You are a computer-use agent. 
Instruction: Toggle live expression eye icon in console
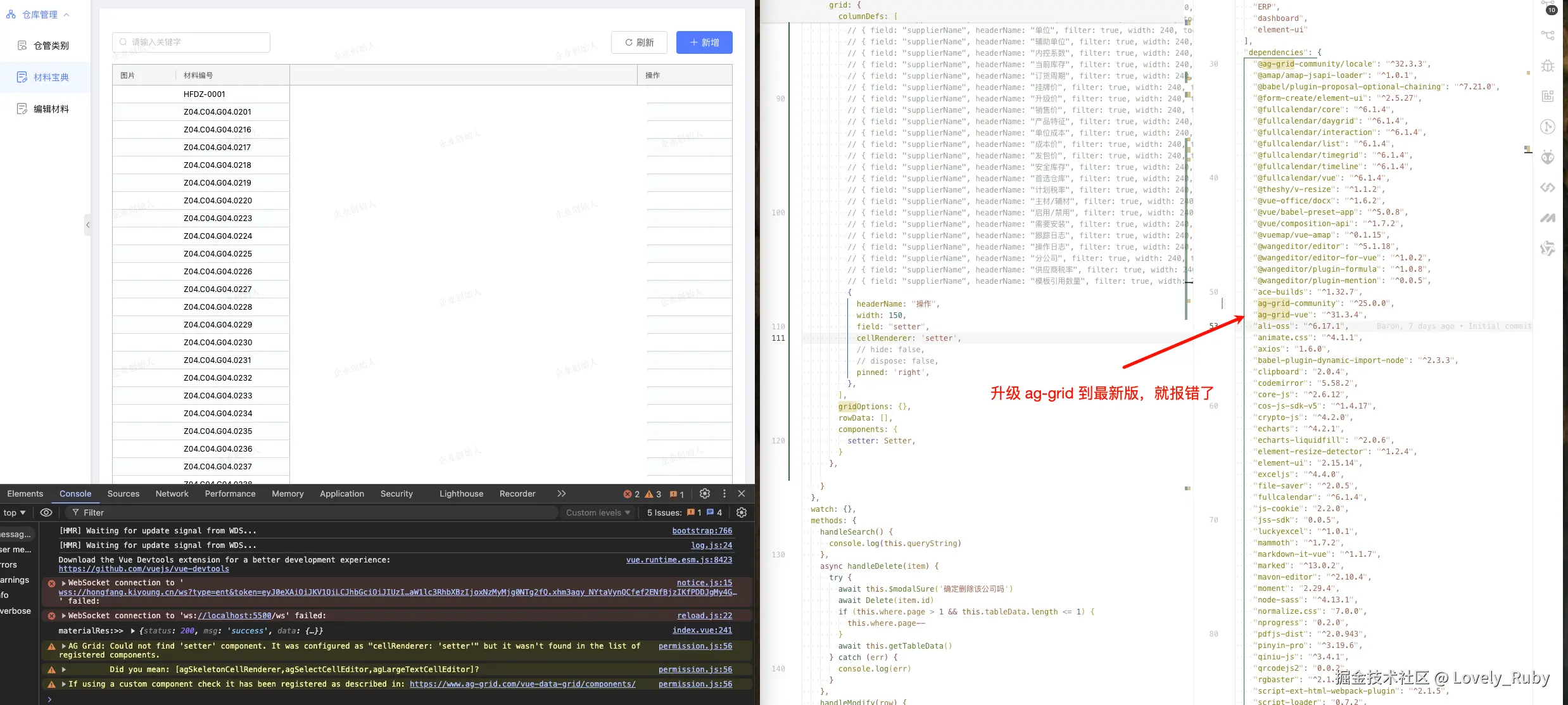point(46,512)
